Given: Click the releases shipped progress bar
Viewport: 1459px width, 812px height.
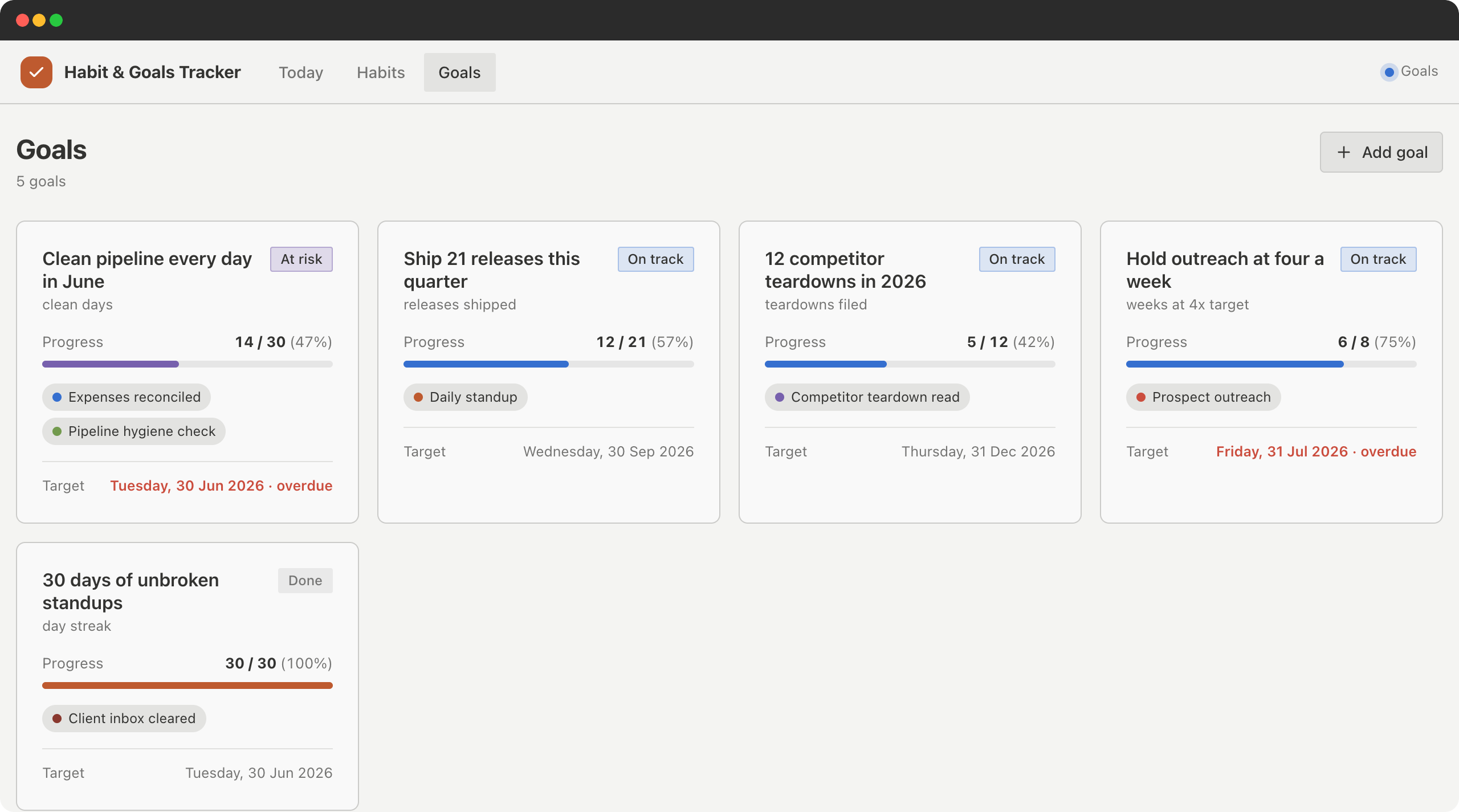Looking at the screenshot, I should pos(549,364).
